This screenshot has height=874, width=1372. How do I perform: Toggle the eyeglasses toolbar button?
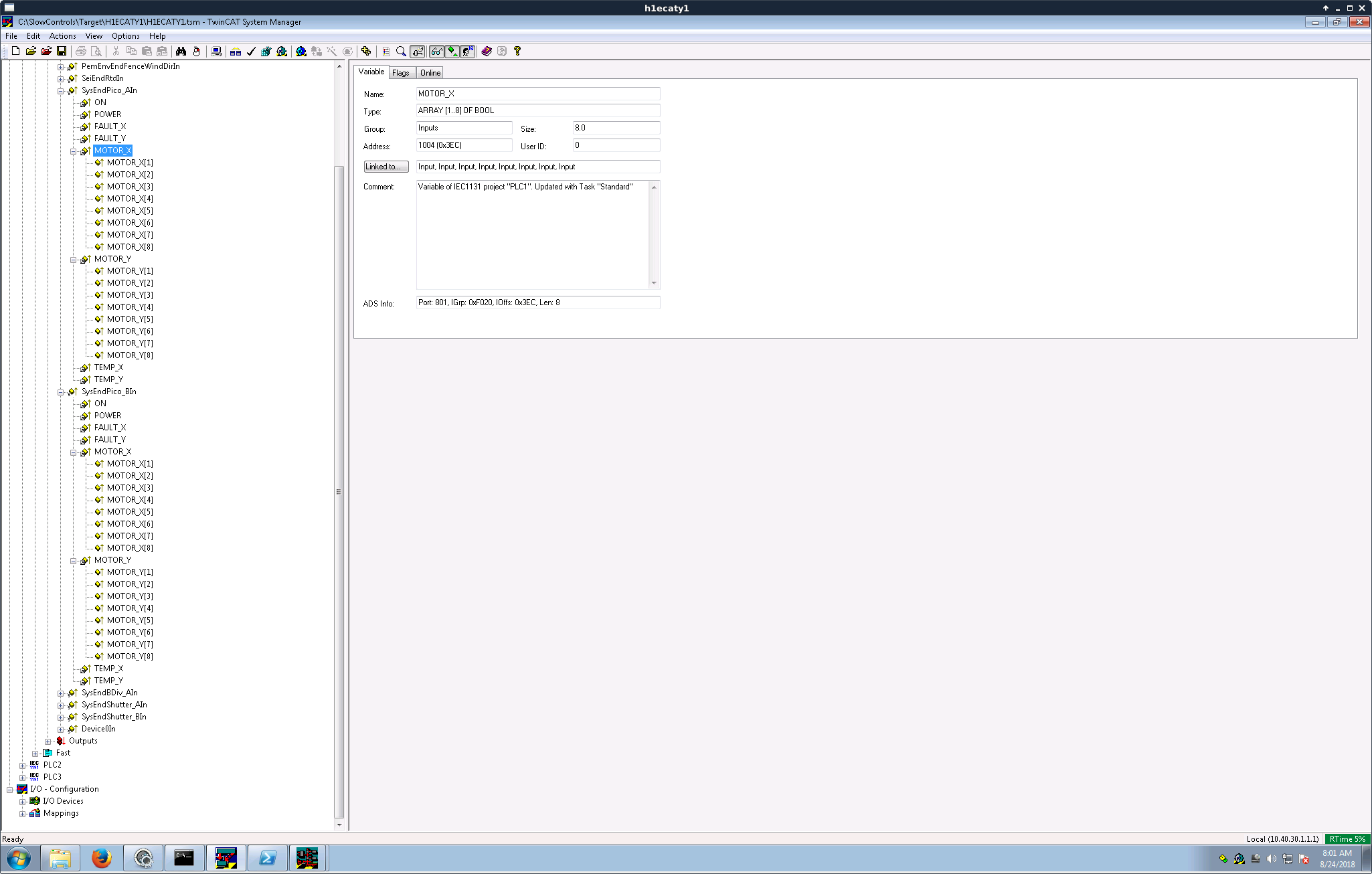437,52
